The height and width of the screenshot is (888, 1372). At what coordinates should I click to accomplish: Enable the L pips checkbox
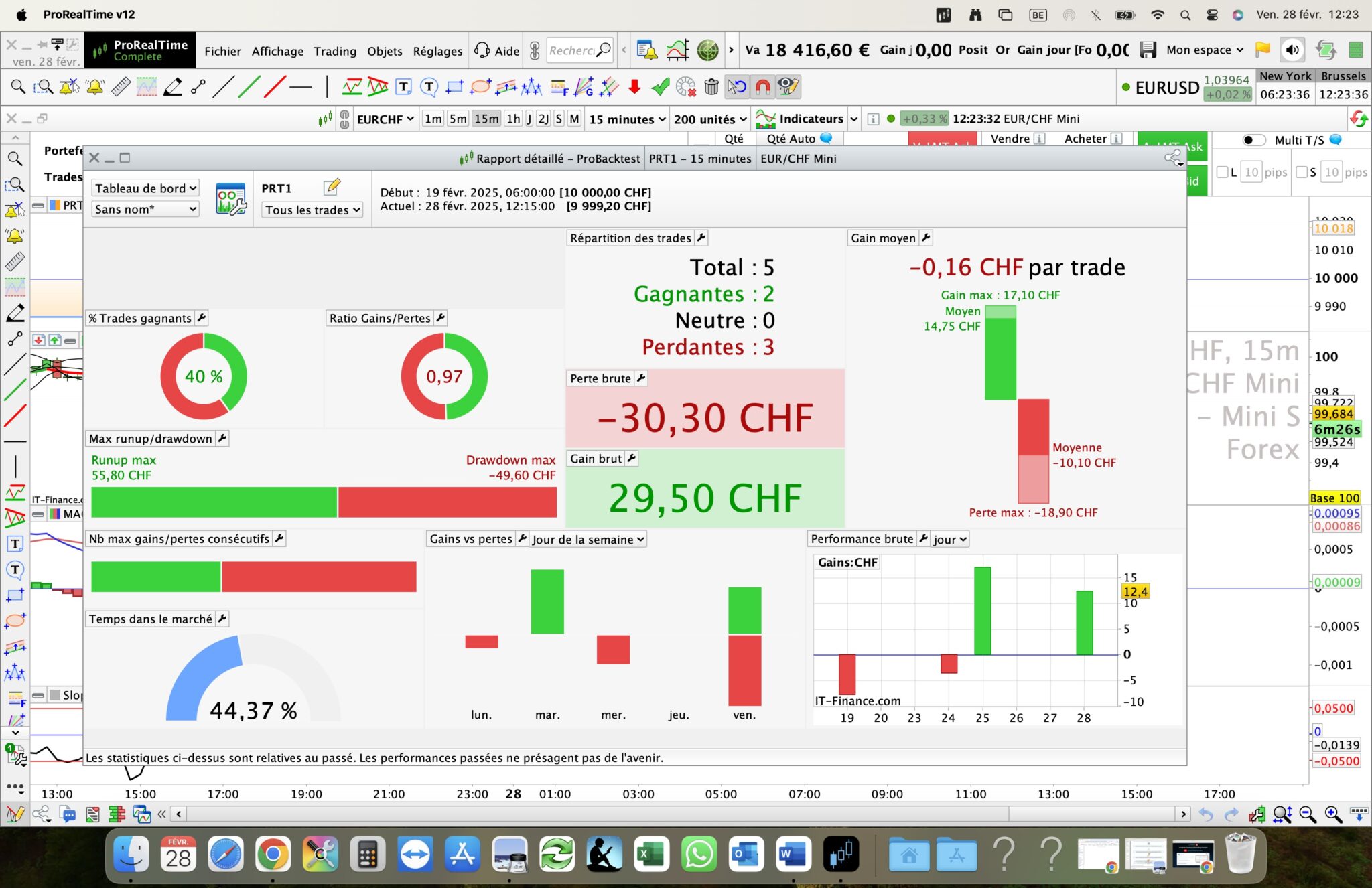(1222, 173)
